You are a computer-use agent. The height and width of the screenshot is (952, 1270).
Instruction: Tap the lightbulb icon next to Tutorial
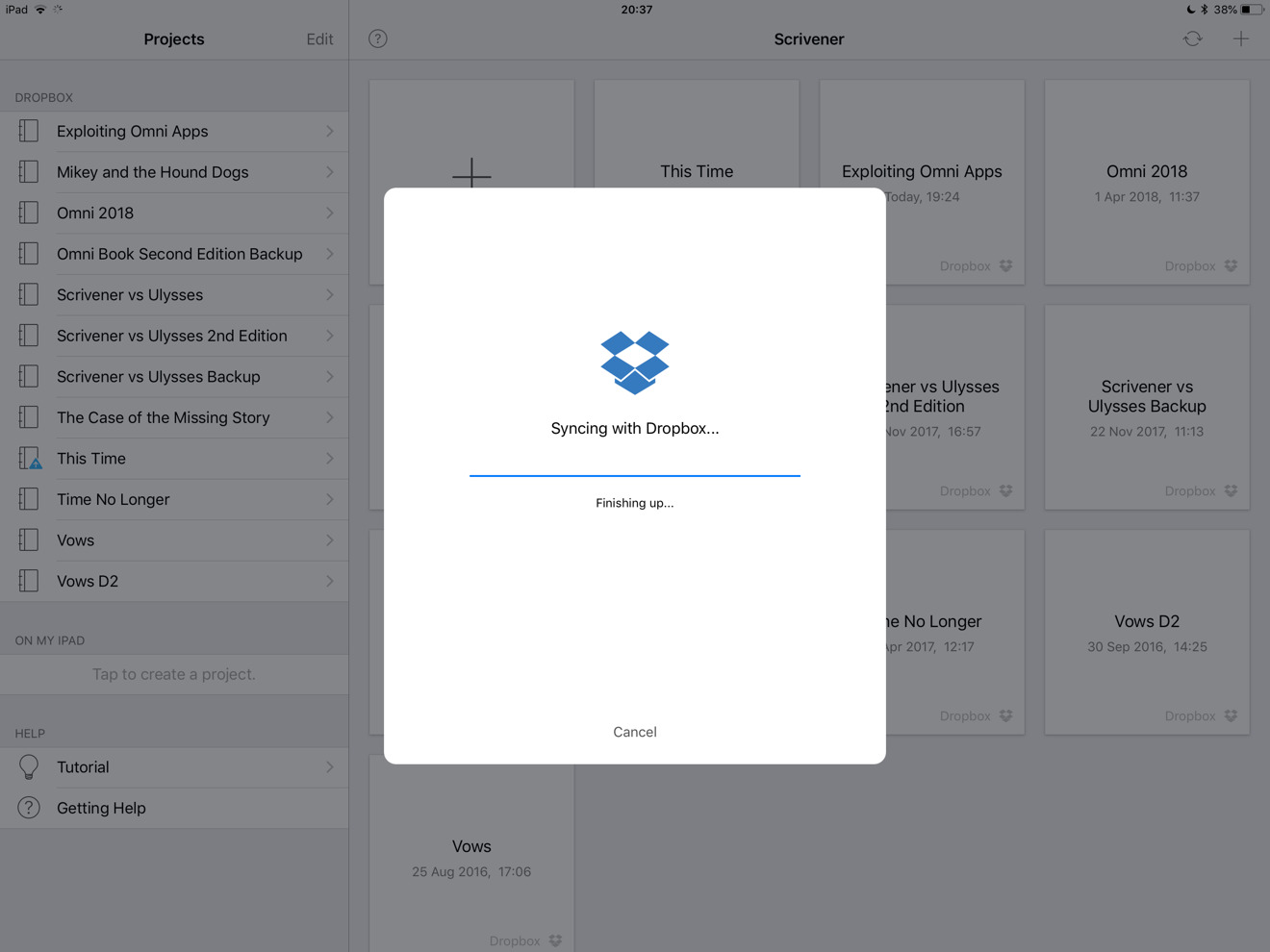tap(29, 766)
